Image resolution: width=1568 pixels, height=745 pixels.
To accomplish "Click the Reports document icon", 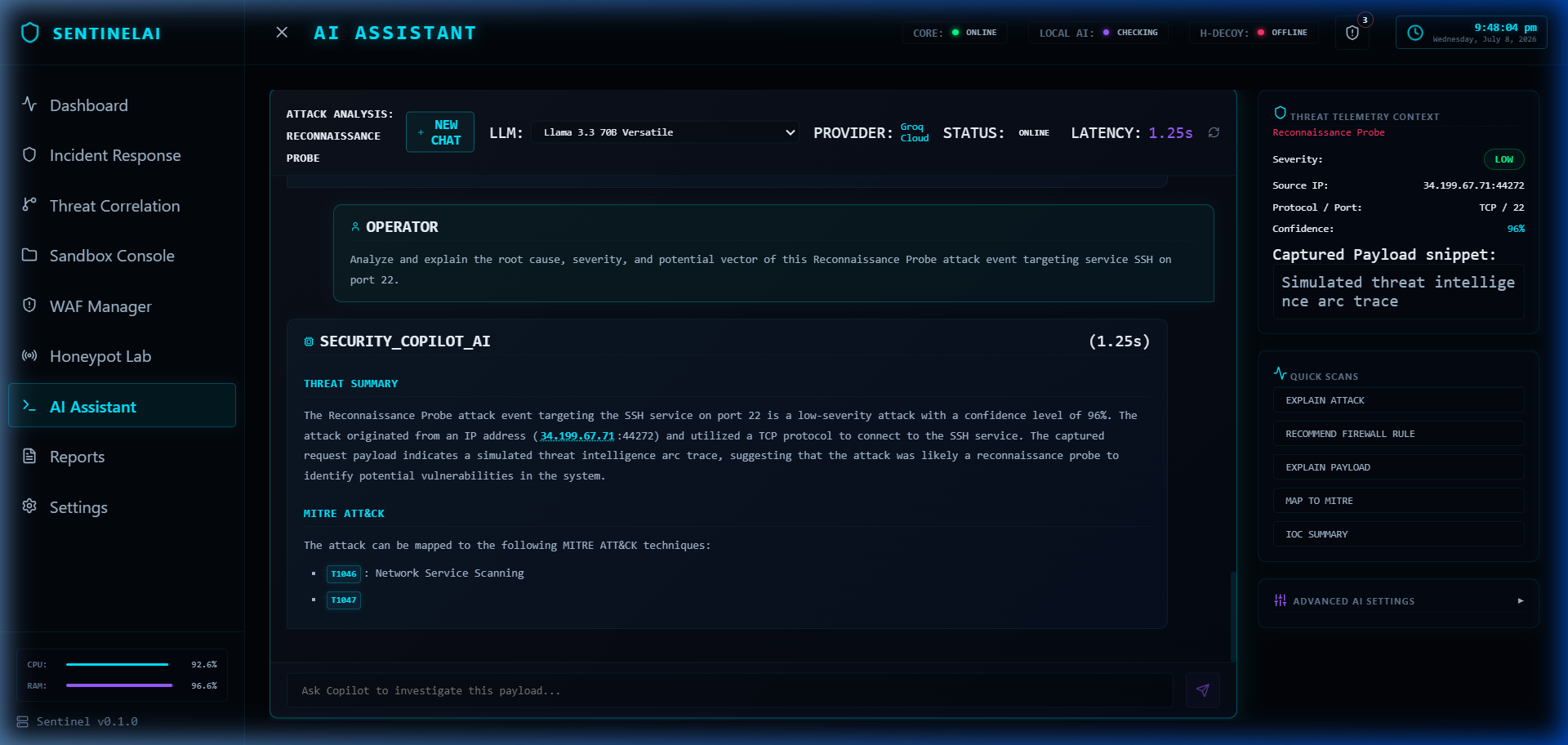I will (x=29, y=456).
